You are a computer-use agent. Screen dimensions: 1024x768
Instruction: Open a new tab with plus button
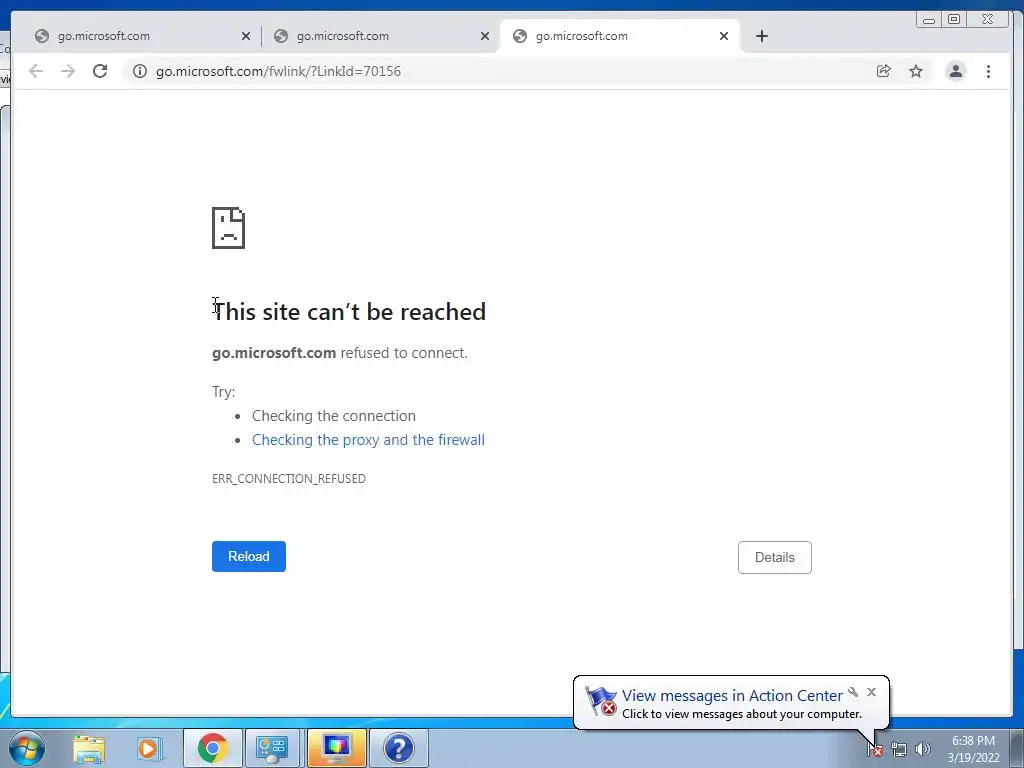761,36
